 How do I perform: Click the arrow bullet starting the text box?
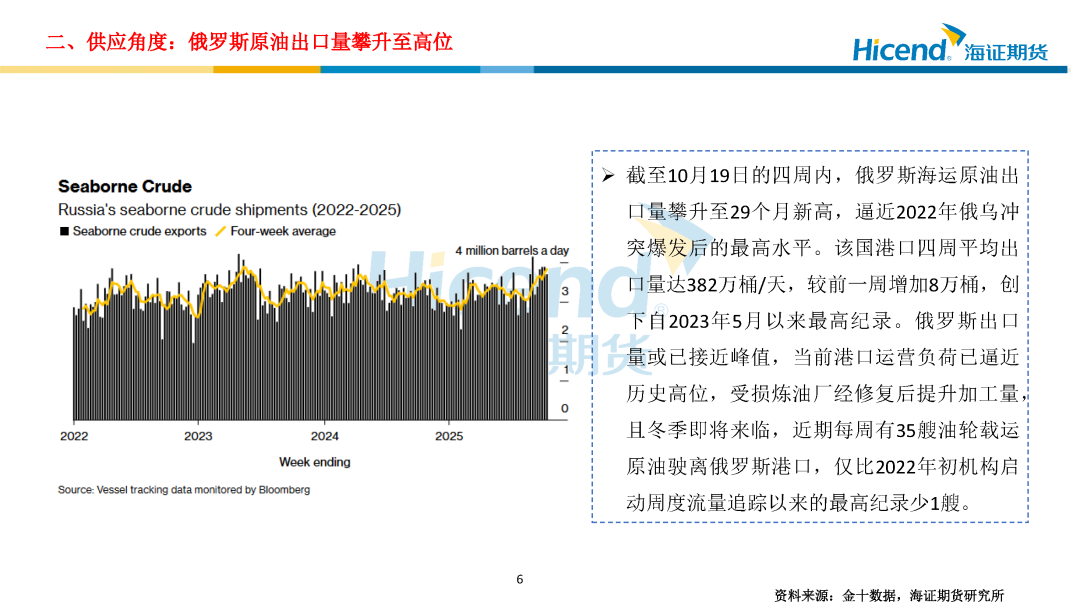607,176
